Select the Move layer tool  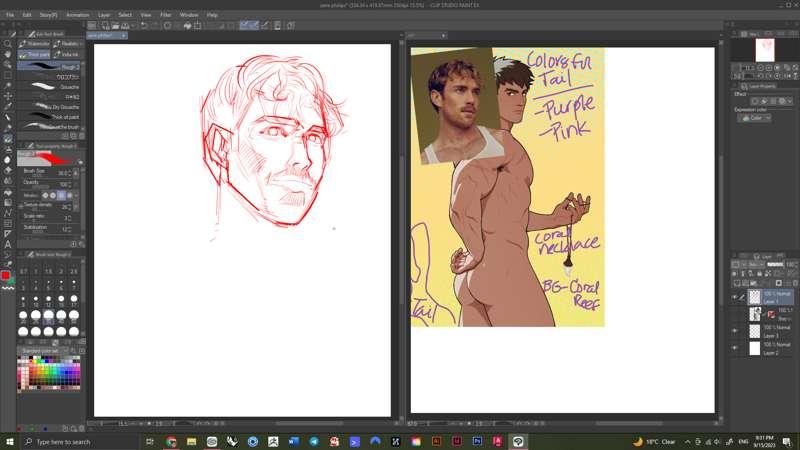pos(8,96)
